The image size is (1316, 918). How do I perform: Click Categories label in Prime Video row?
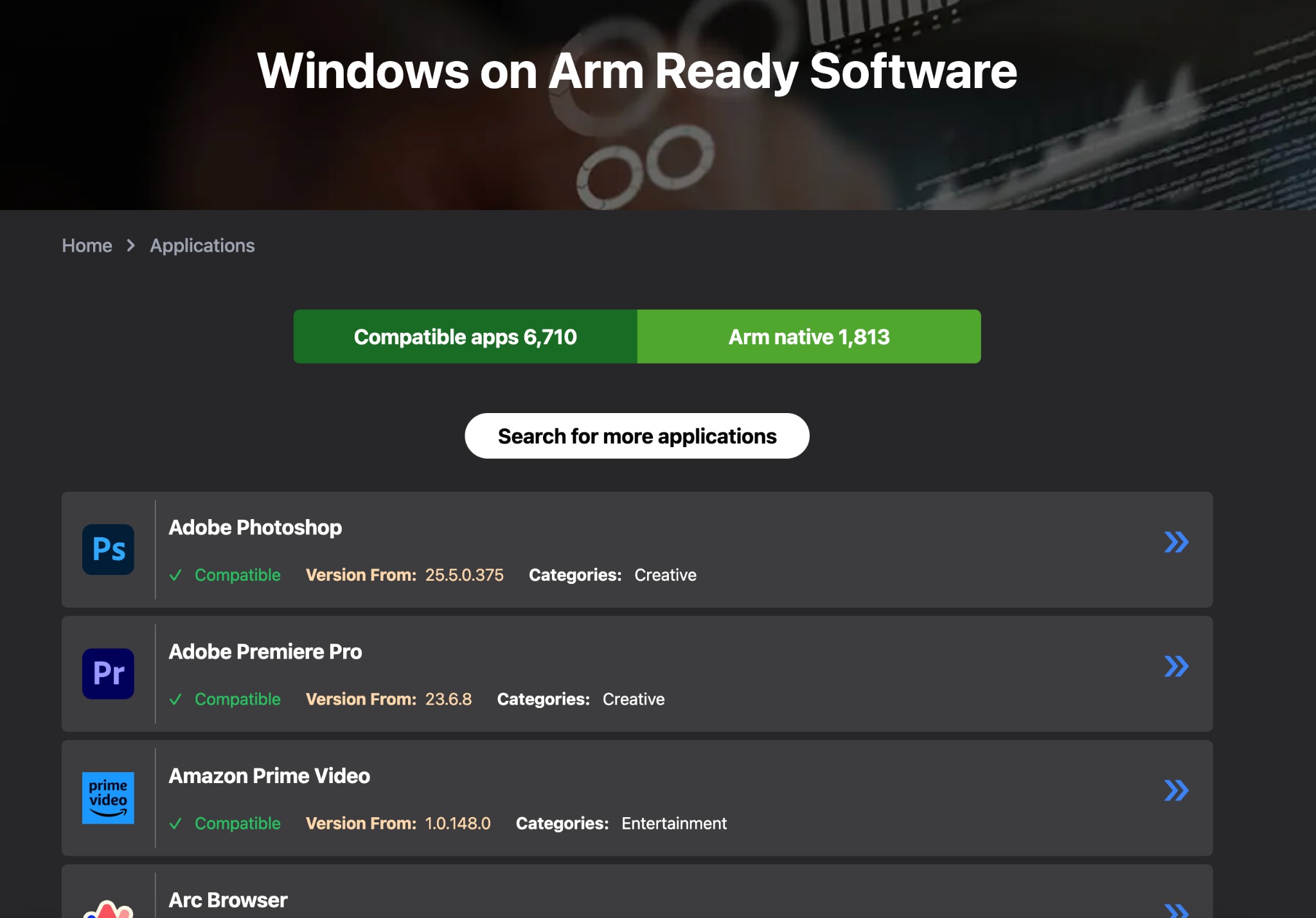pos(562,824)
